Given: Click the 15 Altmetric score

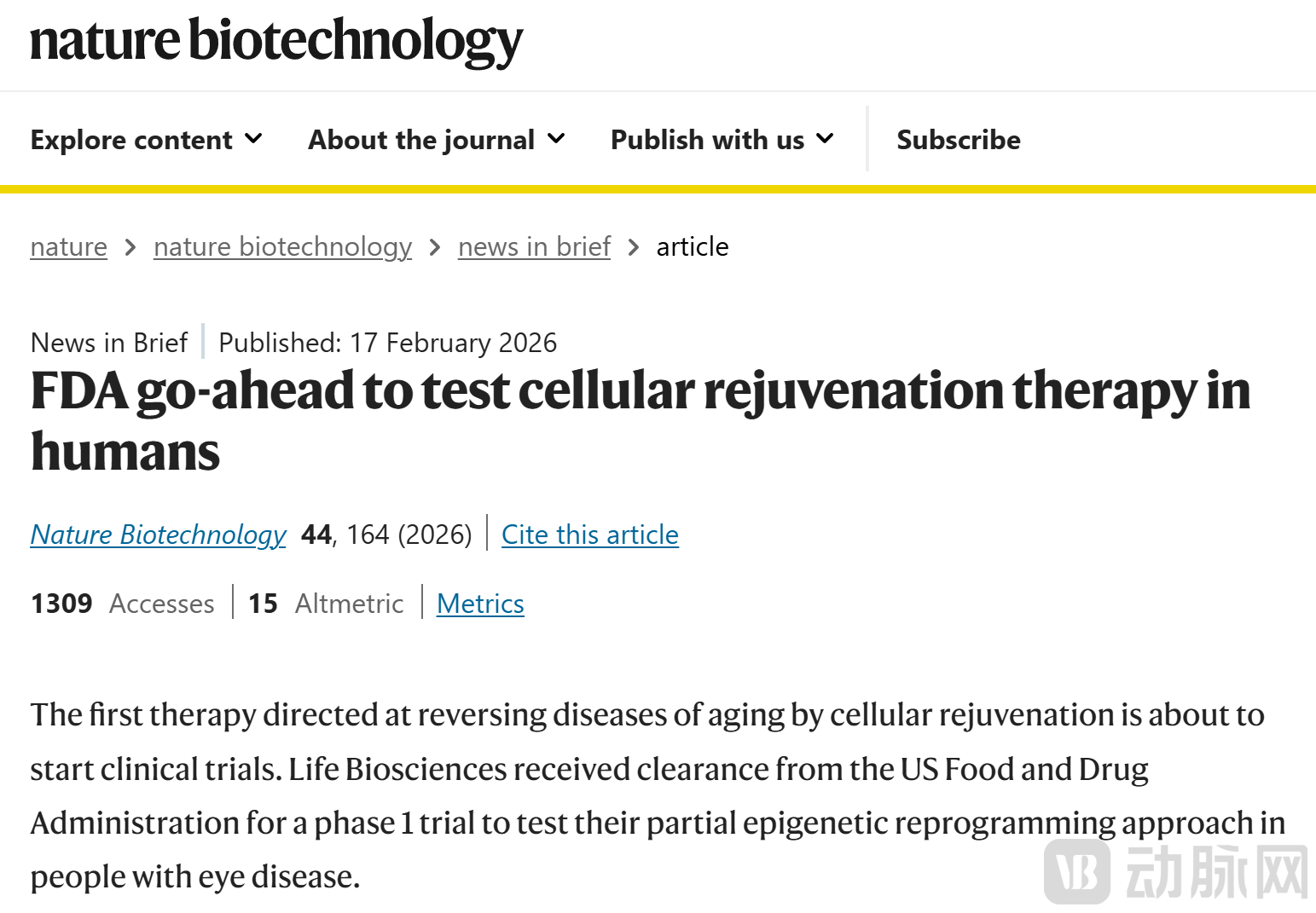Looking at the screenshot, I should pyautogui.click(x=325, y=604).
